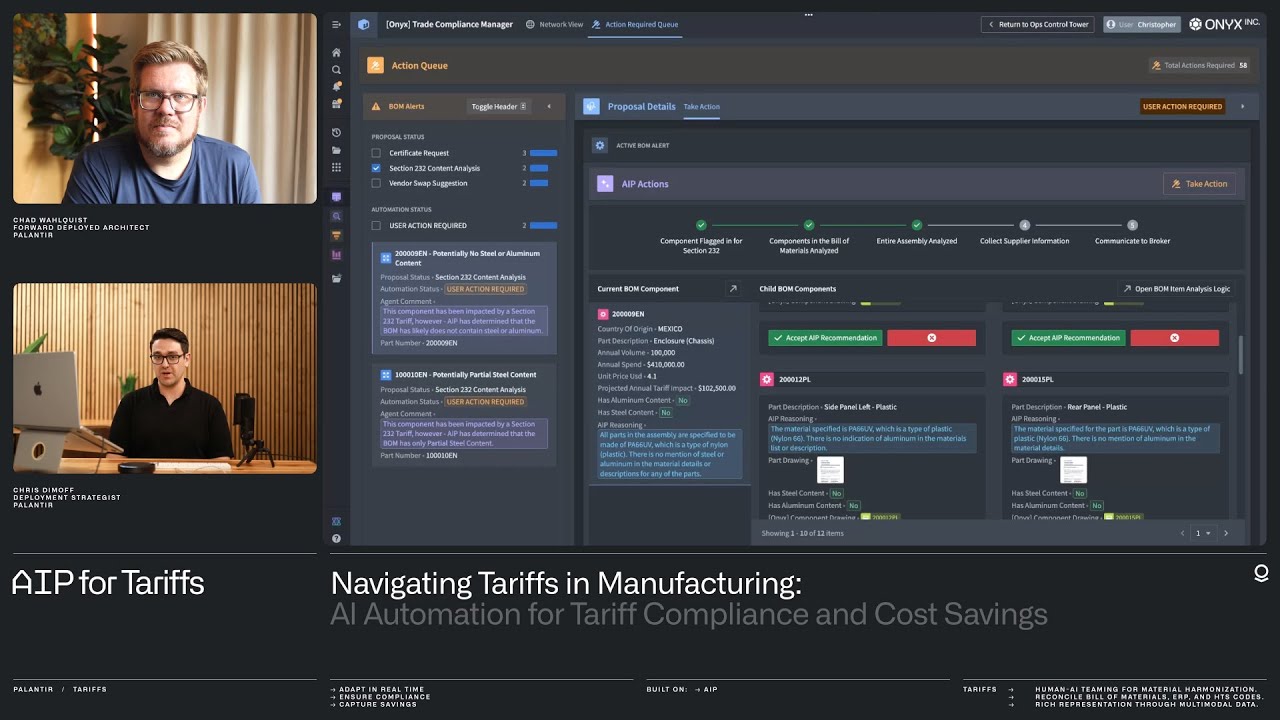Open Home from the sidebar
Image resolution: width=1280 pixels, height=720 pixels.
[336, 53]
